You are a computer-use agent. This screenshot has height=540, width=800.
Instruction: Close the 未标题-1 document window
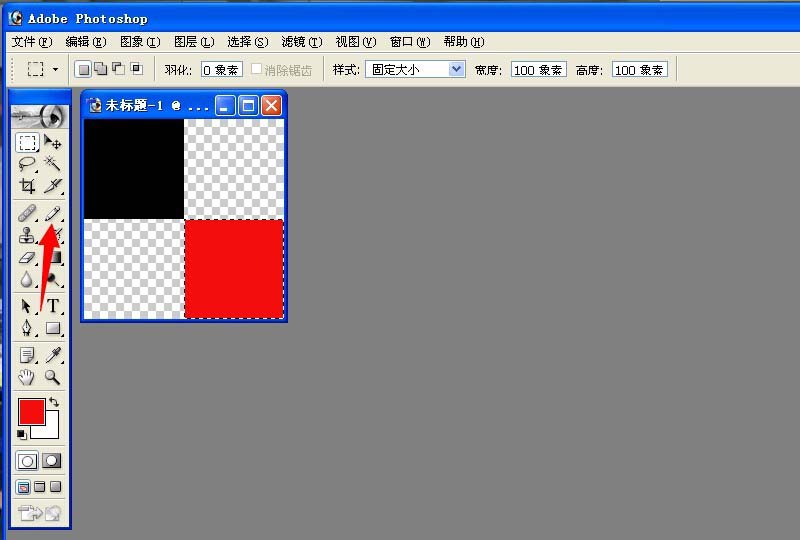271,106
